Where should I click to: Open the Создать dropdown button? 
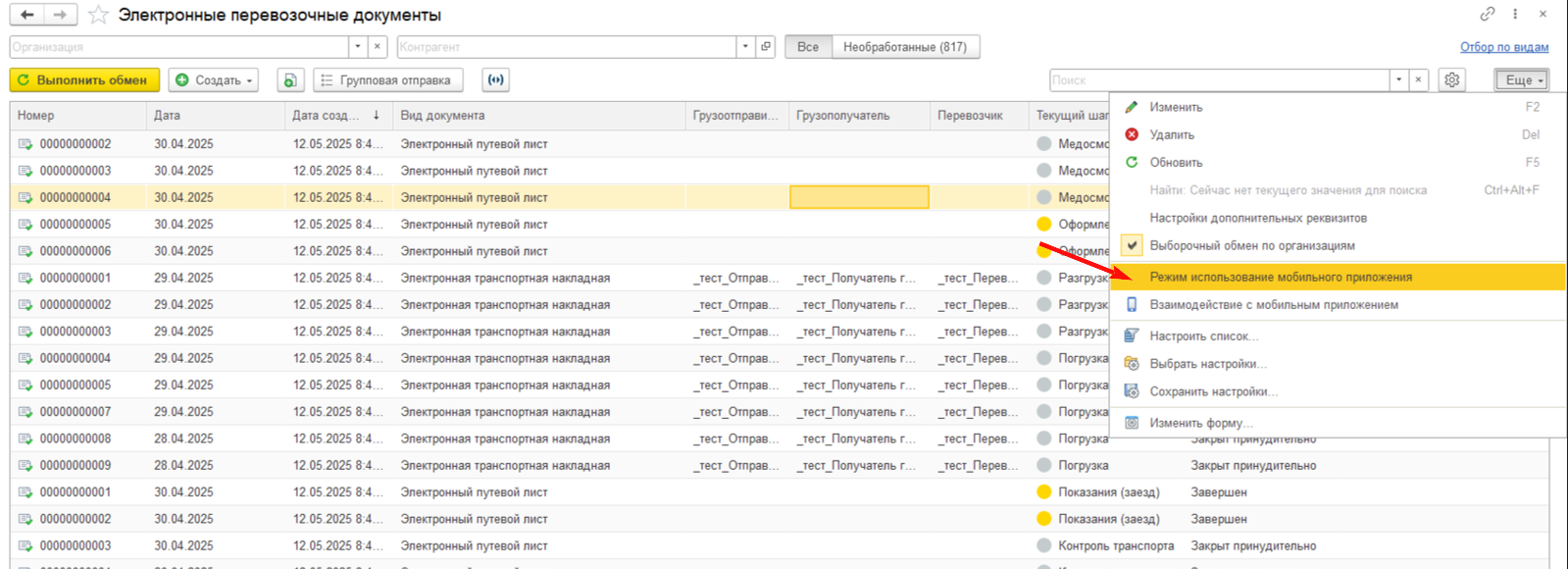[x=214, y=80]
